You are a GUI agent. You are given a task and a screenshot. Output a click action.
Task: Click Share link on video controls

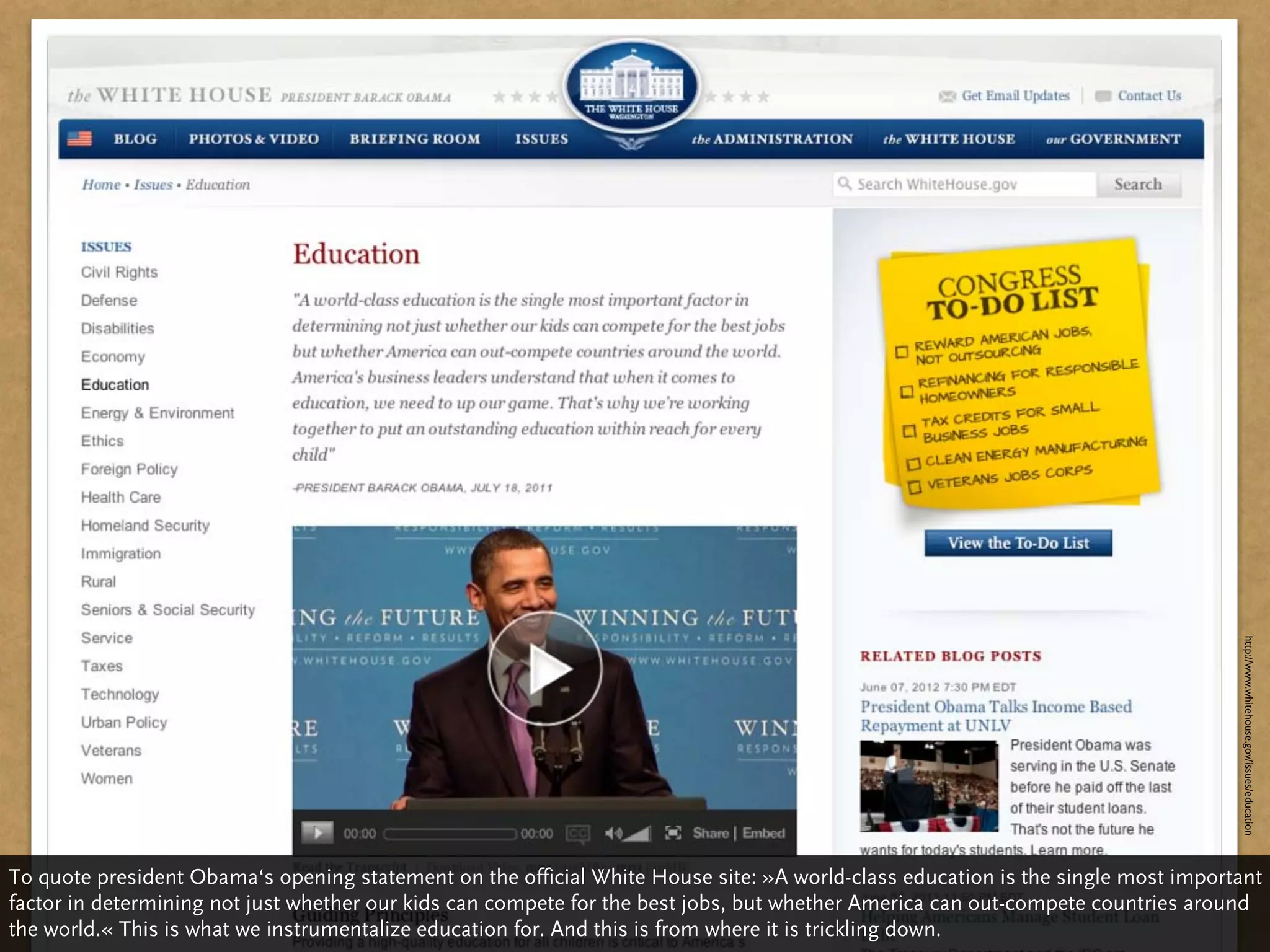coord(711,833)
